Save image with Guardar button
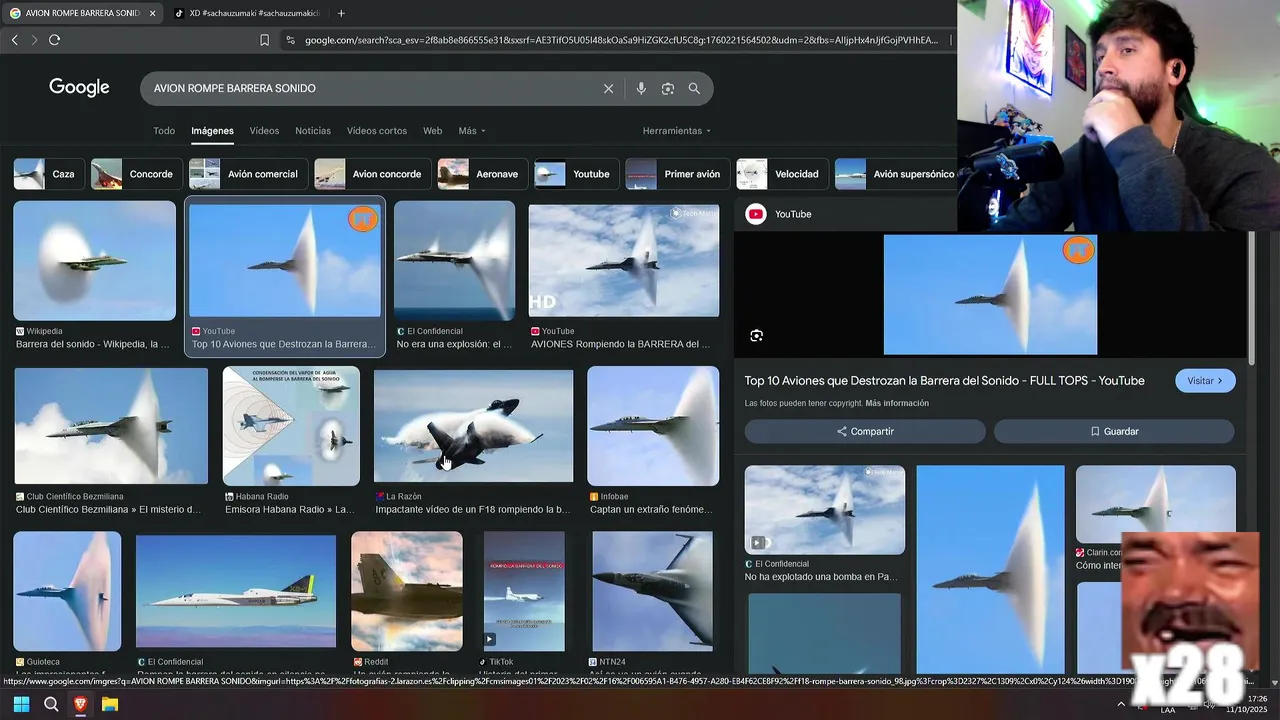Image resolution: width=1280 pixels, height=720 pixels. (x=1114, y=431)
